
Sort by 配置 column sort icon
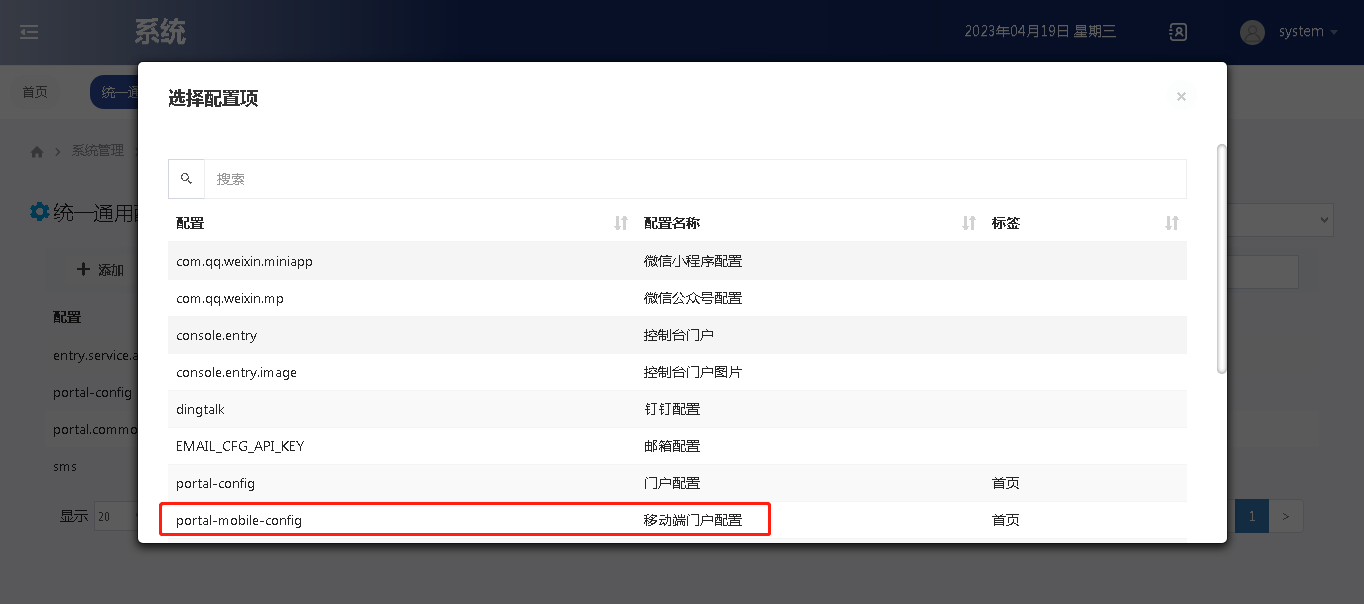(x=621, y=223)
